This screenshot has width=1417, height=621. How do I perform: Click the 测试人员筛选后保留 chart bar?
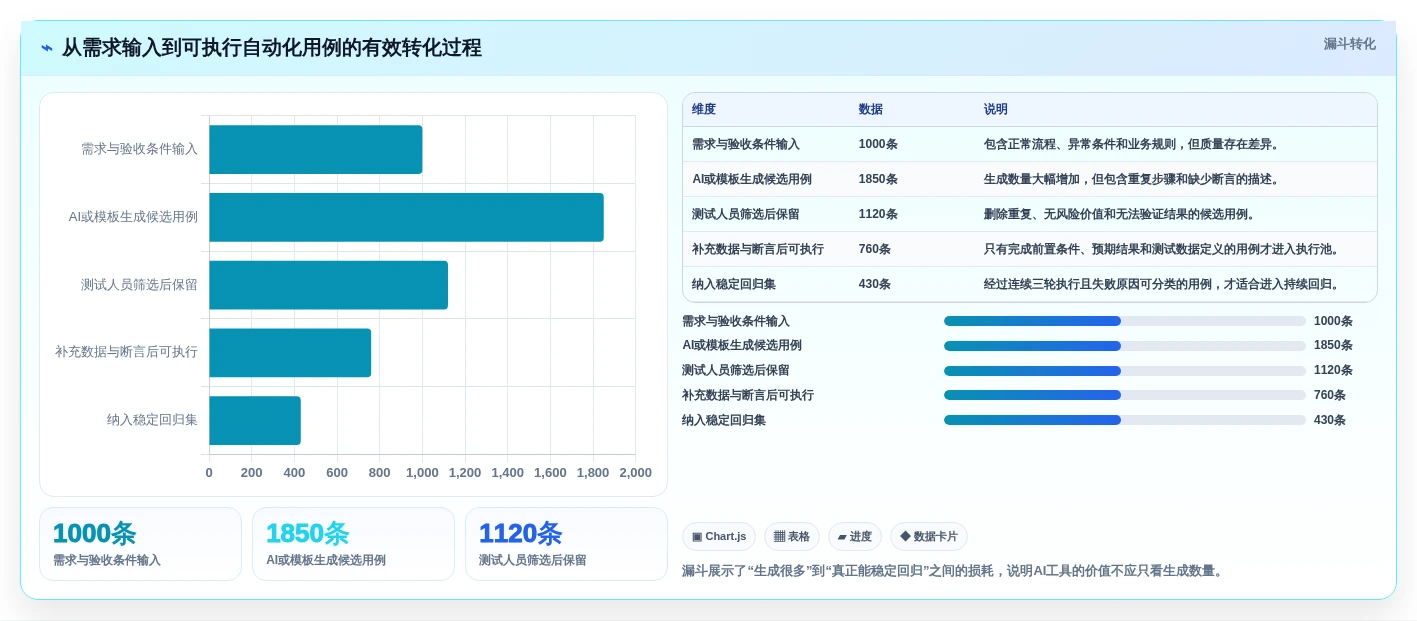click(328, 285)
